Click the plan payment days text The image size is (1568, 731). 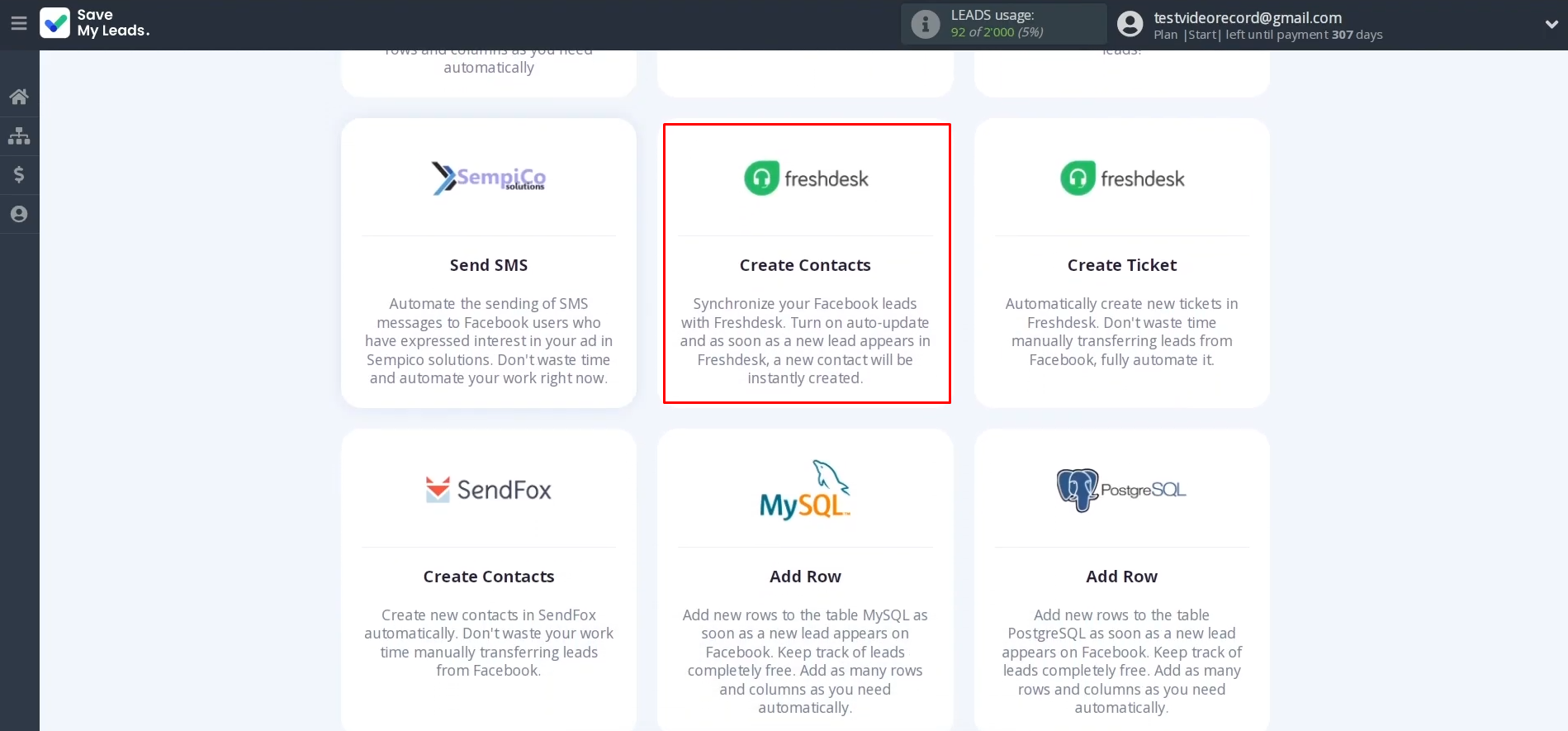point(1267,35)
